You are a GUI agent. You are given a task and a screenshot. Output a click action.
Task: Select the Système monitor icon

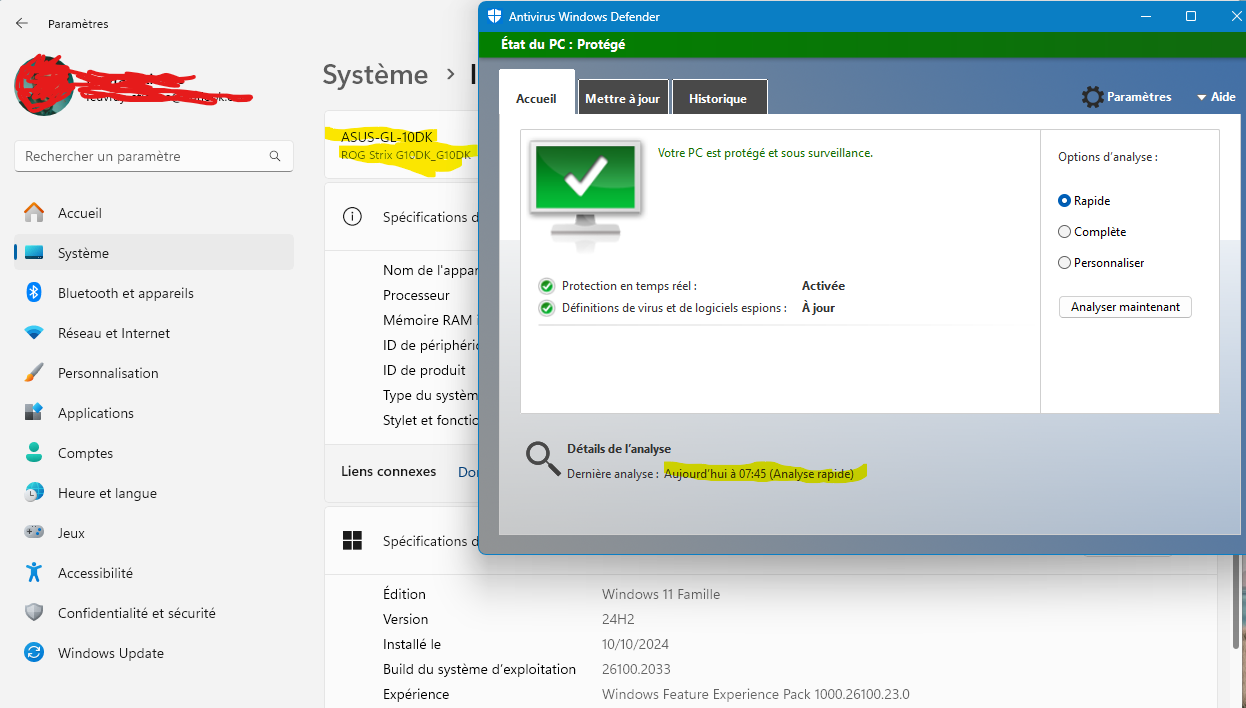click(34, 253)
